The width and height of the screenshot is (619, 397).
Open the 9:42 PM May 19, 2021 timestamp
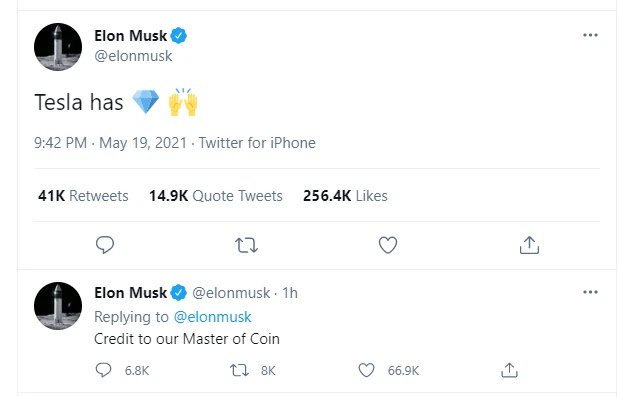111,143
